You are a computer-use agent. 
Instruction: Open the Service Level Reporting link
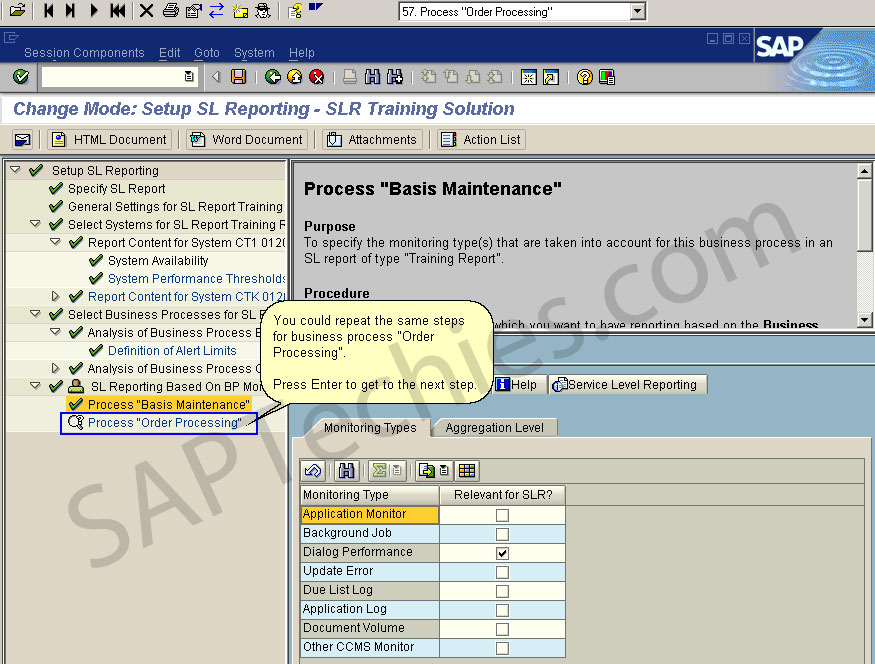627,384
